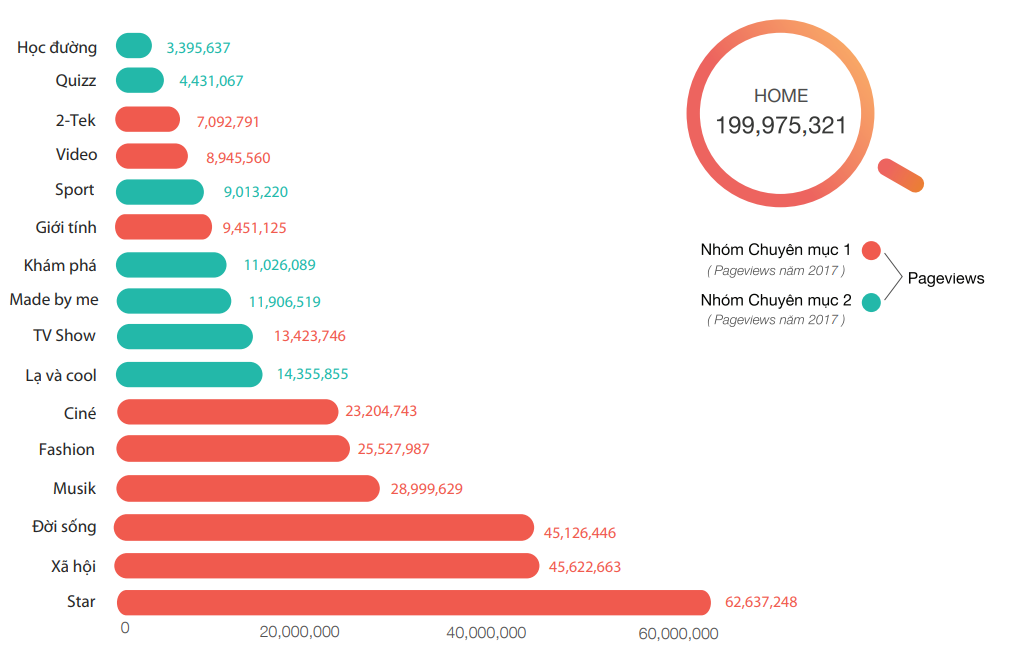Click the 62,637,248 value label
The image size is (1022, 645).
point(754,602)
